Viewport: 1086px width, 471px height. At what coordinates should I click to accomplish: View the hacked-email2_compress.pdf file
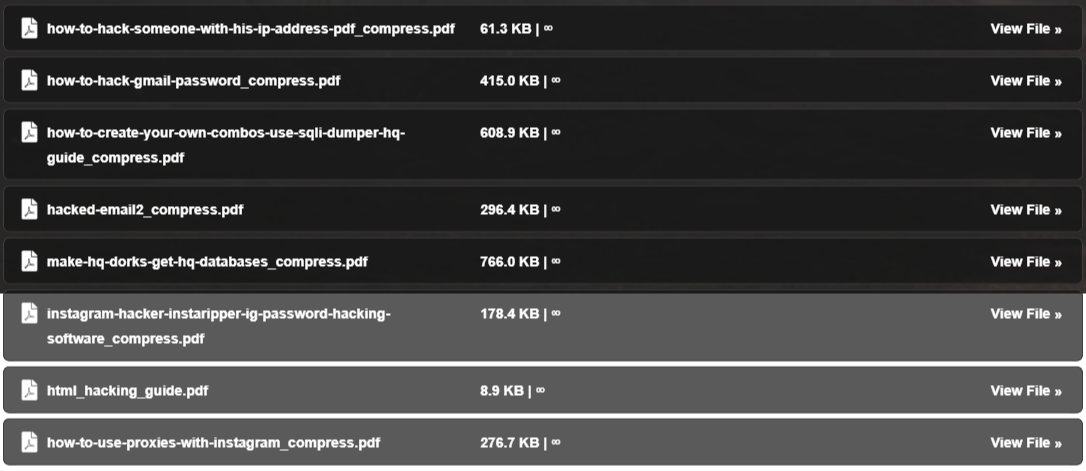coord(1025,210)
